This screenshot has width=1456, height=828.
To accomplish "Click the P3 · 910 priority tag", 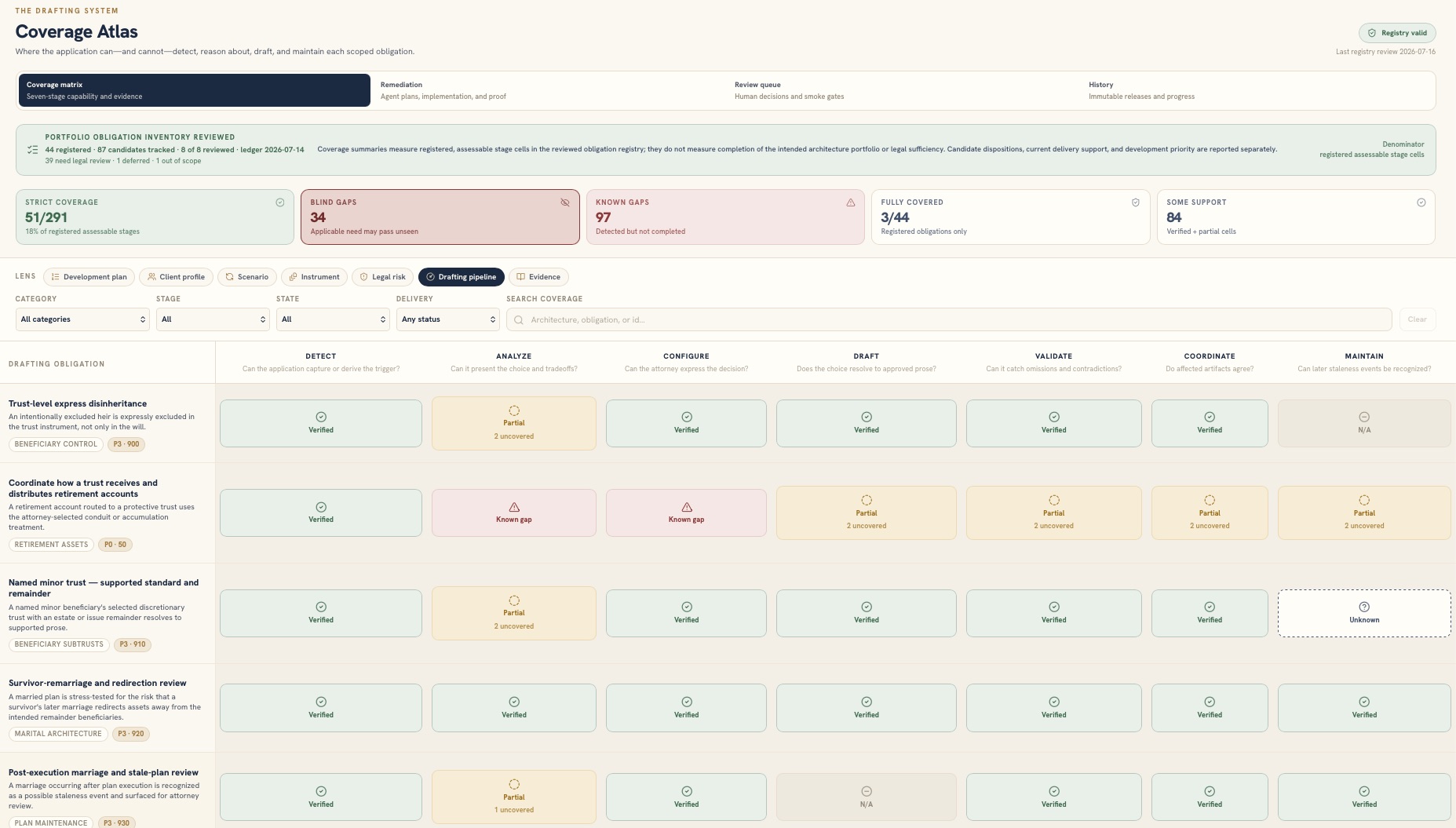I will pyautogui.click(x=133, y=644).
